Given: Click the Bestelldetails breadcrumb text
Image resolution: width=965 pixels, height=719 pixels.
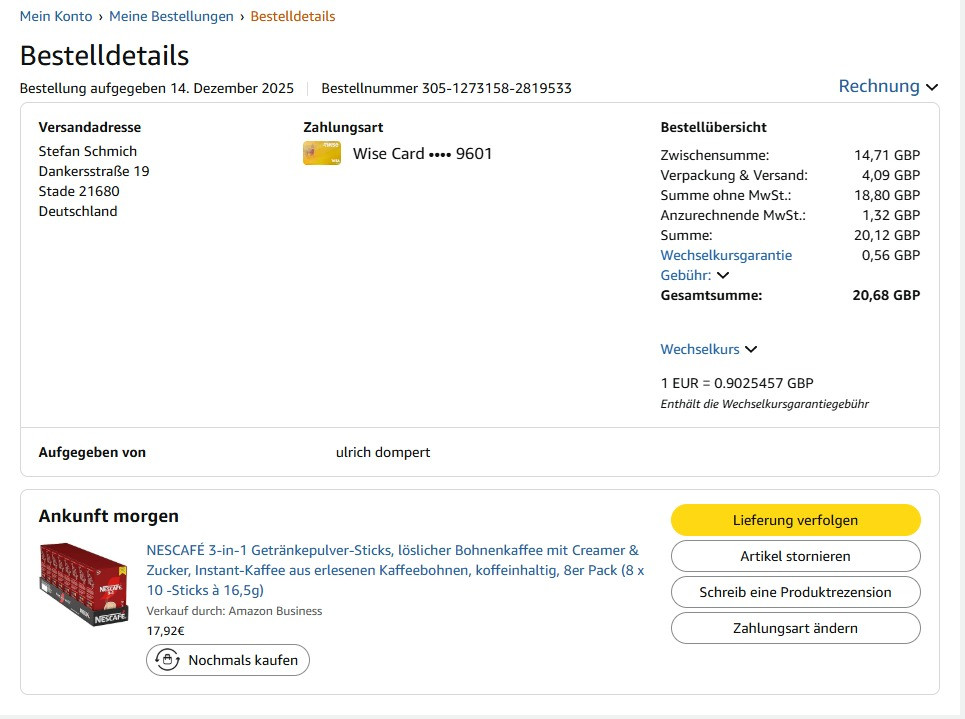Looking at the screenshot, I should pos(292,17).
